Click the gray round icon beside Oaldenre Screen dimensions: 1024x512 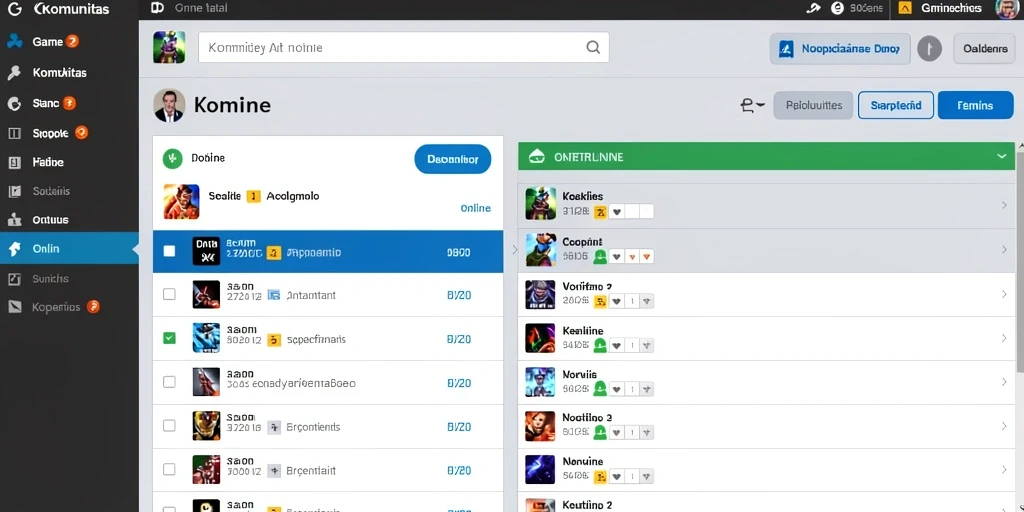929,48
